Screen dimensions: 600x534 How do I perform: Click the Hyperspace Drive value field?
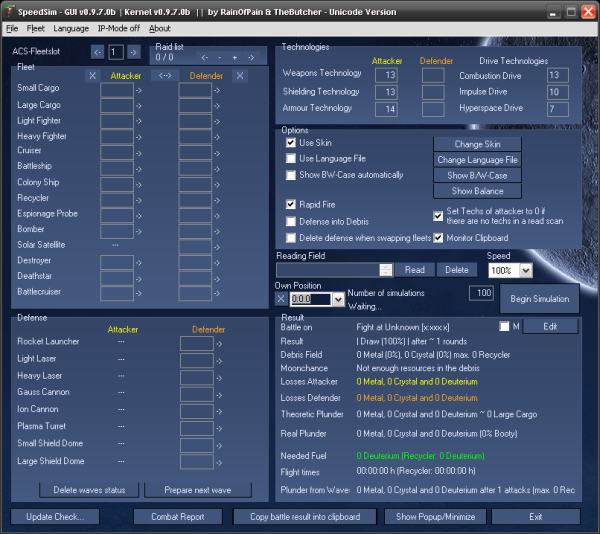click(558, 109)
